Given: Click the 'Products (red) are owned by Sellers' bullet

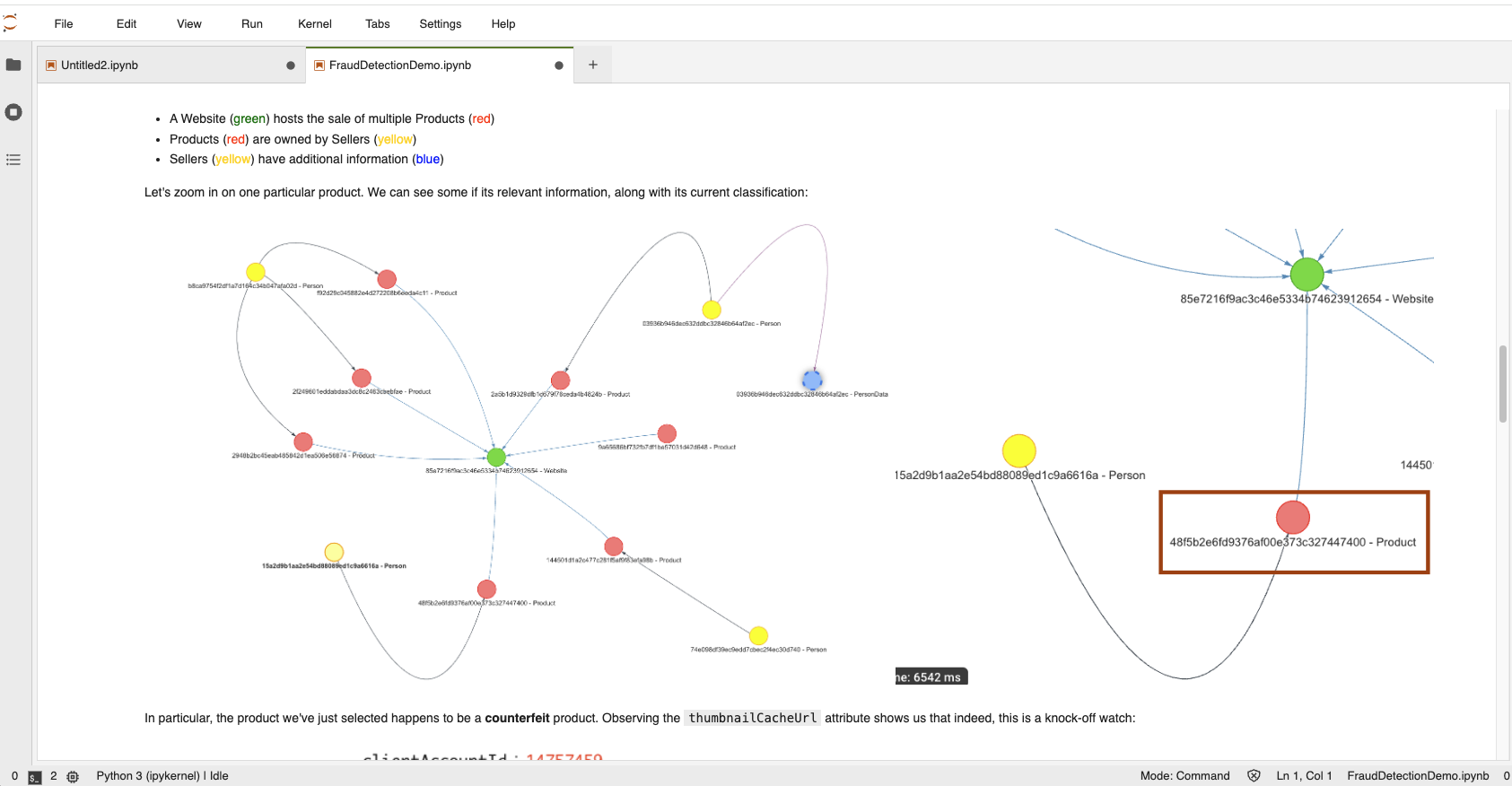Looking at the screenshot, I should (293, 139).
